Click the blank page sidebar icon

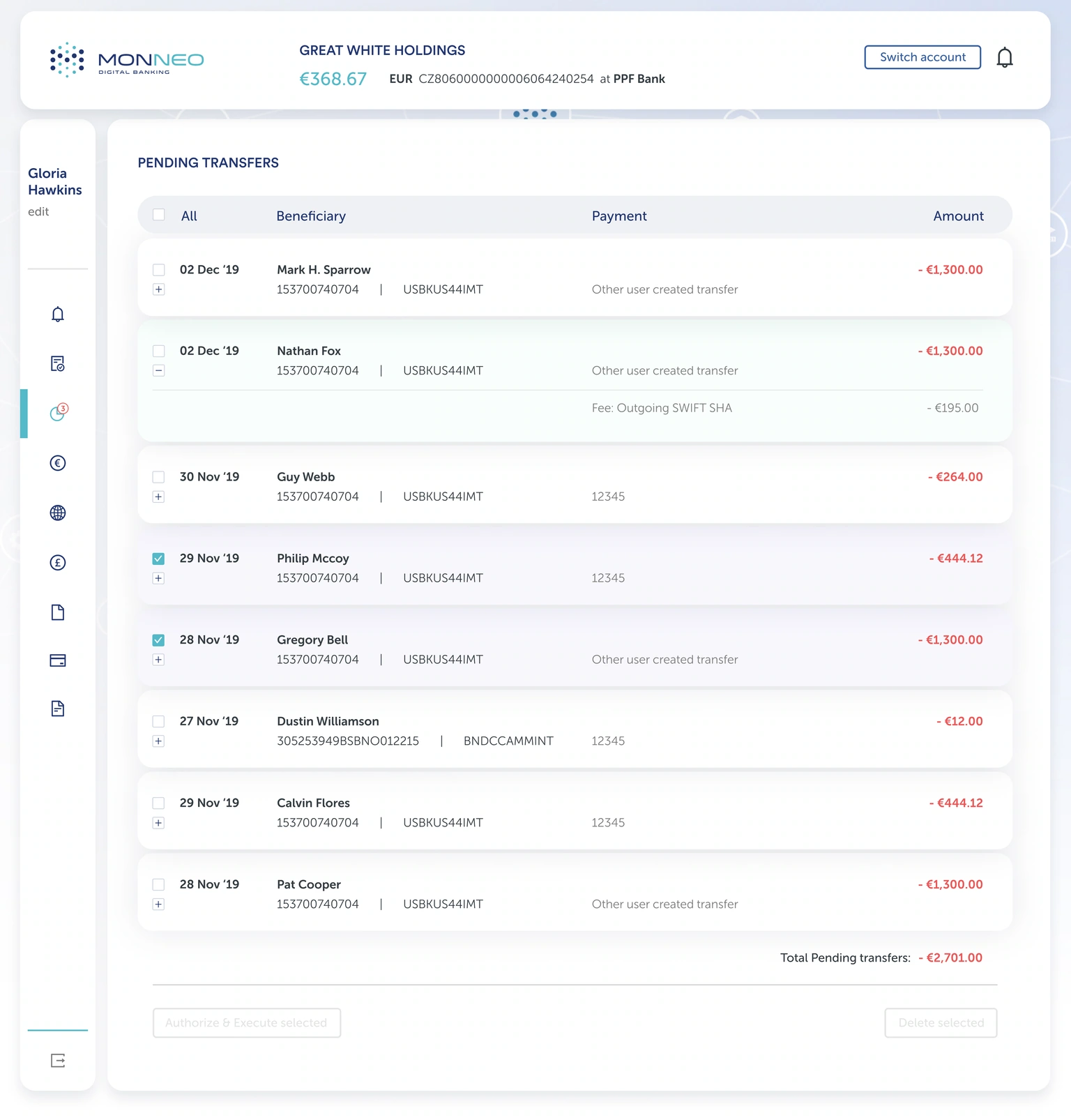coord(58,612)
